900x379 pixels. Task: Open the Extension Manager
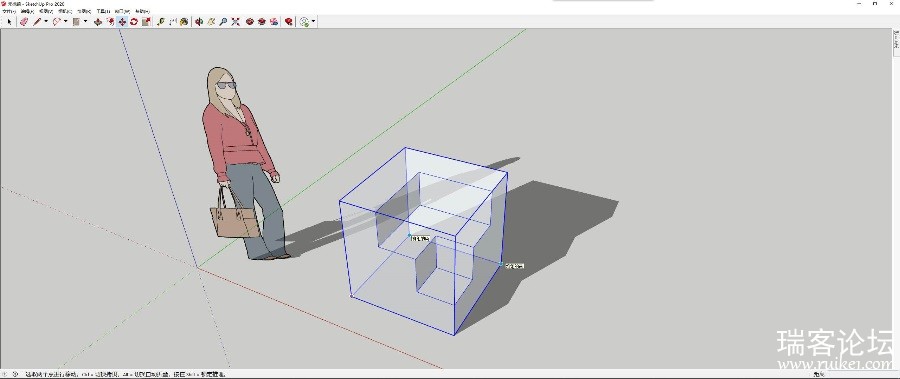(x=289, y=22)
